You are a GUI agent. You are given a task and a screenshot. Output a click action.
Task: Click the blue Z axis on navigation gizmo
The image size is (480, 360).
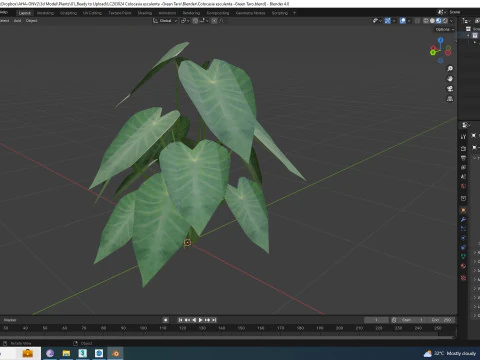(441, 40)
